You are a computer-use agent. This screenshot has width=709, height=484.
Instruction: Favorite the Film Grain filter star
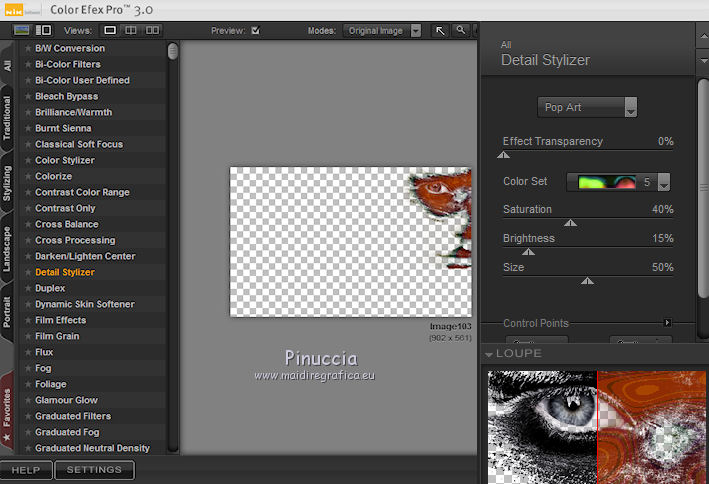28,336
